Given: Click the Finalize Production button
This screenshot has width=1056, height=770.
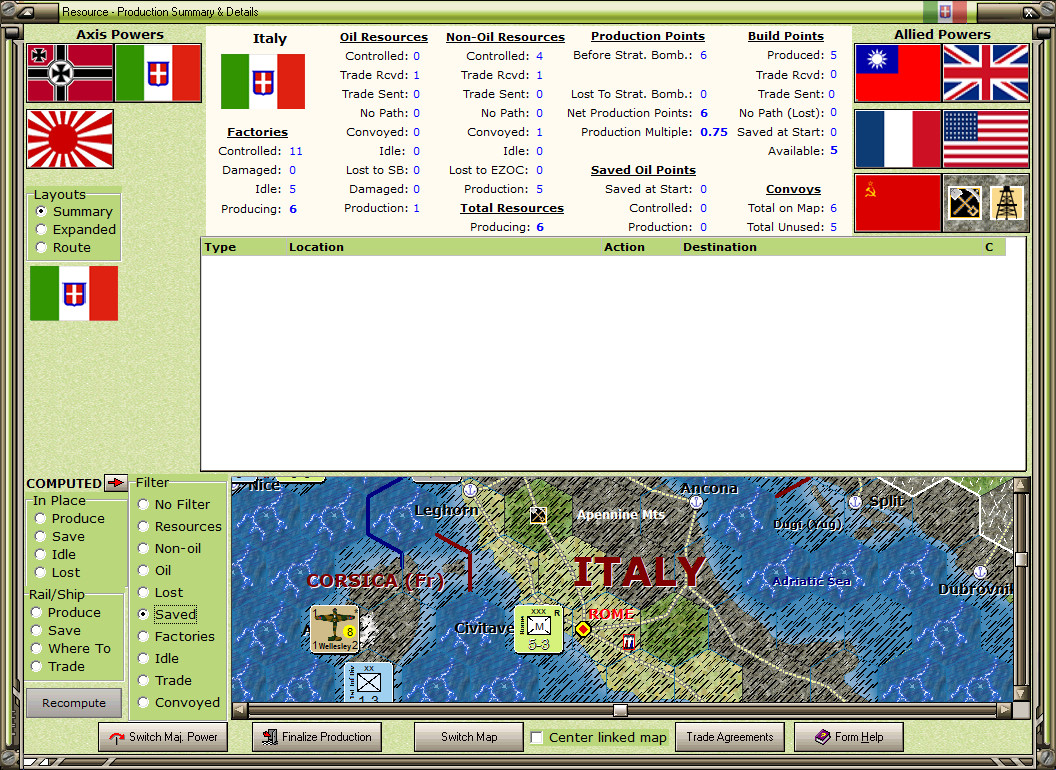Looking at the screenshot, I should (316, 737).
